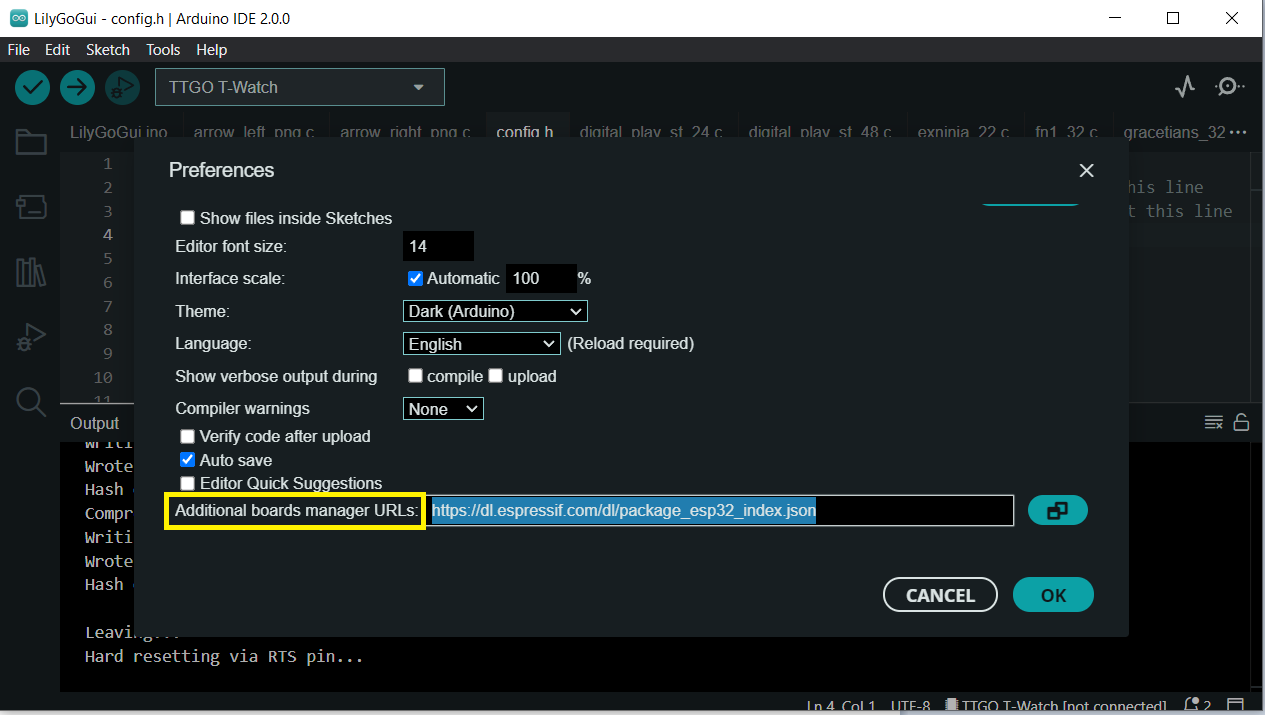Click TTGO T-Watch [not connected] in status bar
Image resolution: width=1265 pixels, height=715 pixels.
coord(1055,706)
